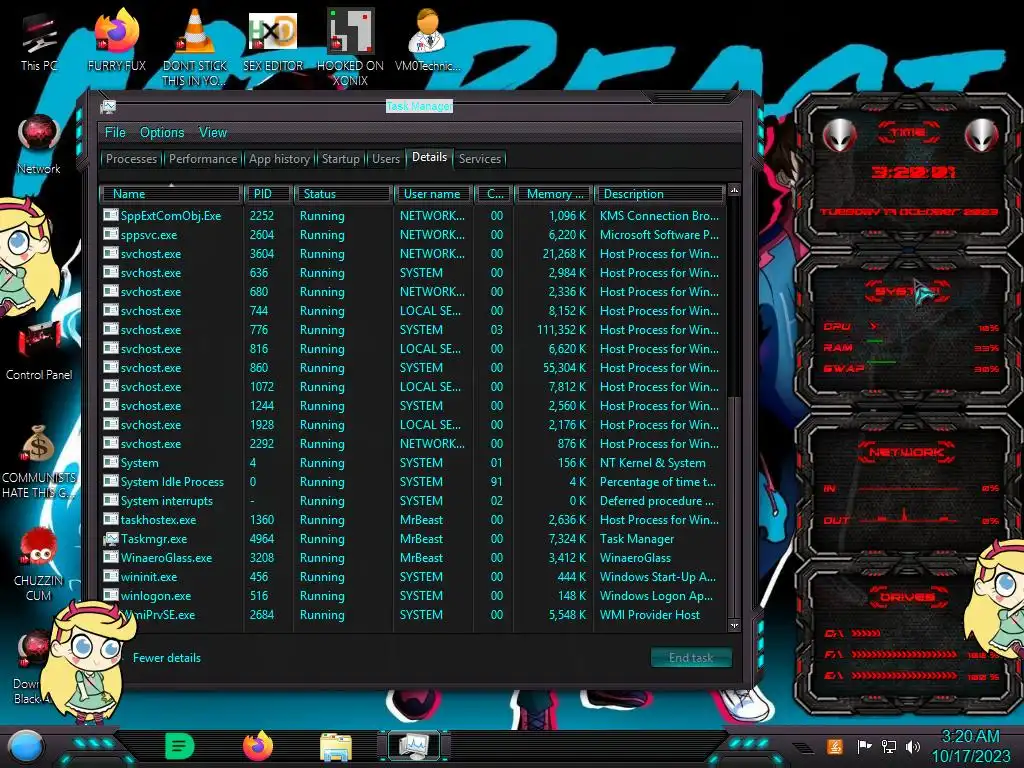Select svchost.exe with PID 3604
1024x768 pixels.
click(412, 253)
